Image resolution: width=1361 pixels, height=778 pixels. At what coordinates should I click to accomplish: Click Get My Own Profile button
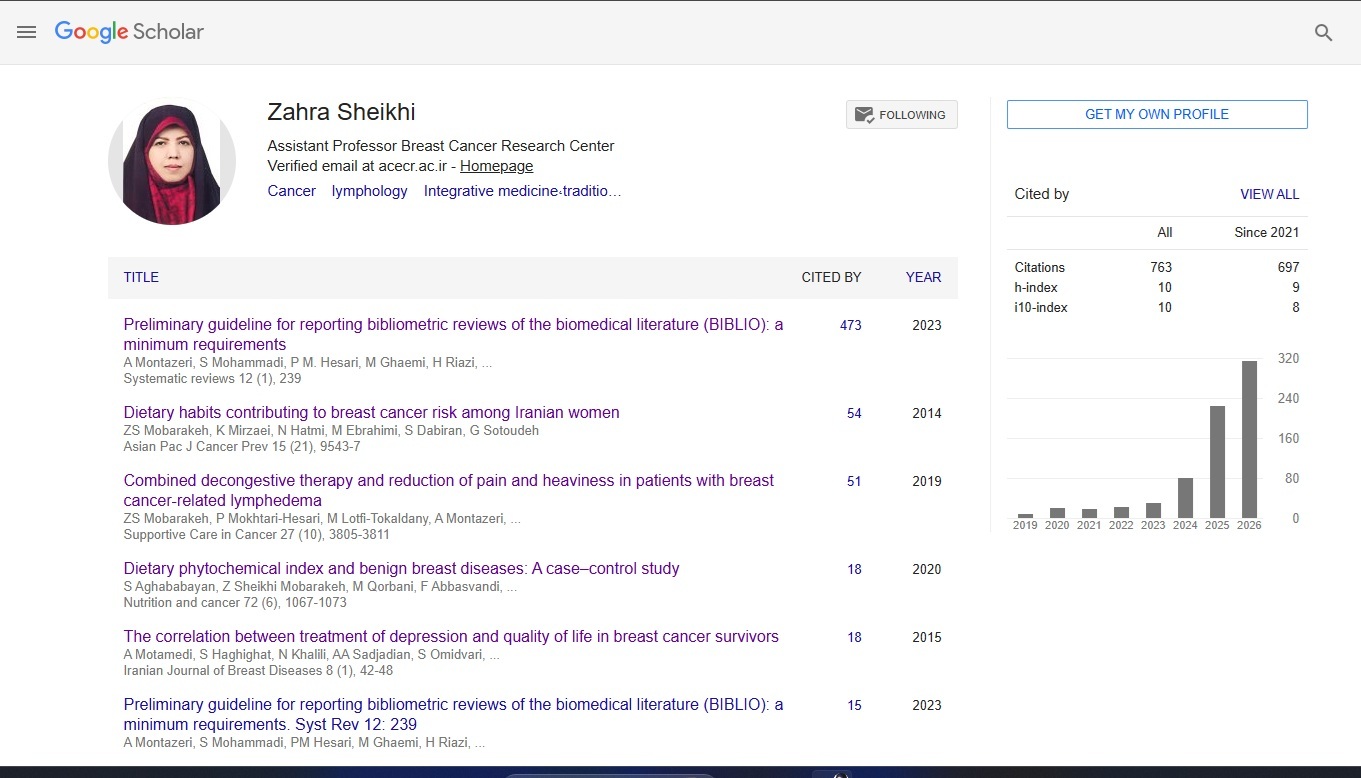[1157, 114]
